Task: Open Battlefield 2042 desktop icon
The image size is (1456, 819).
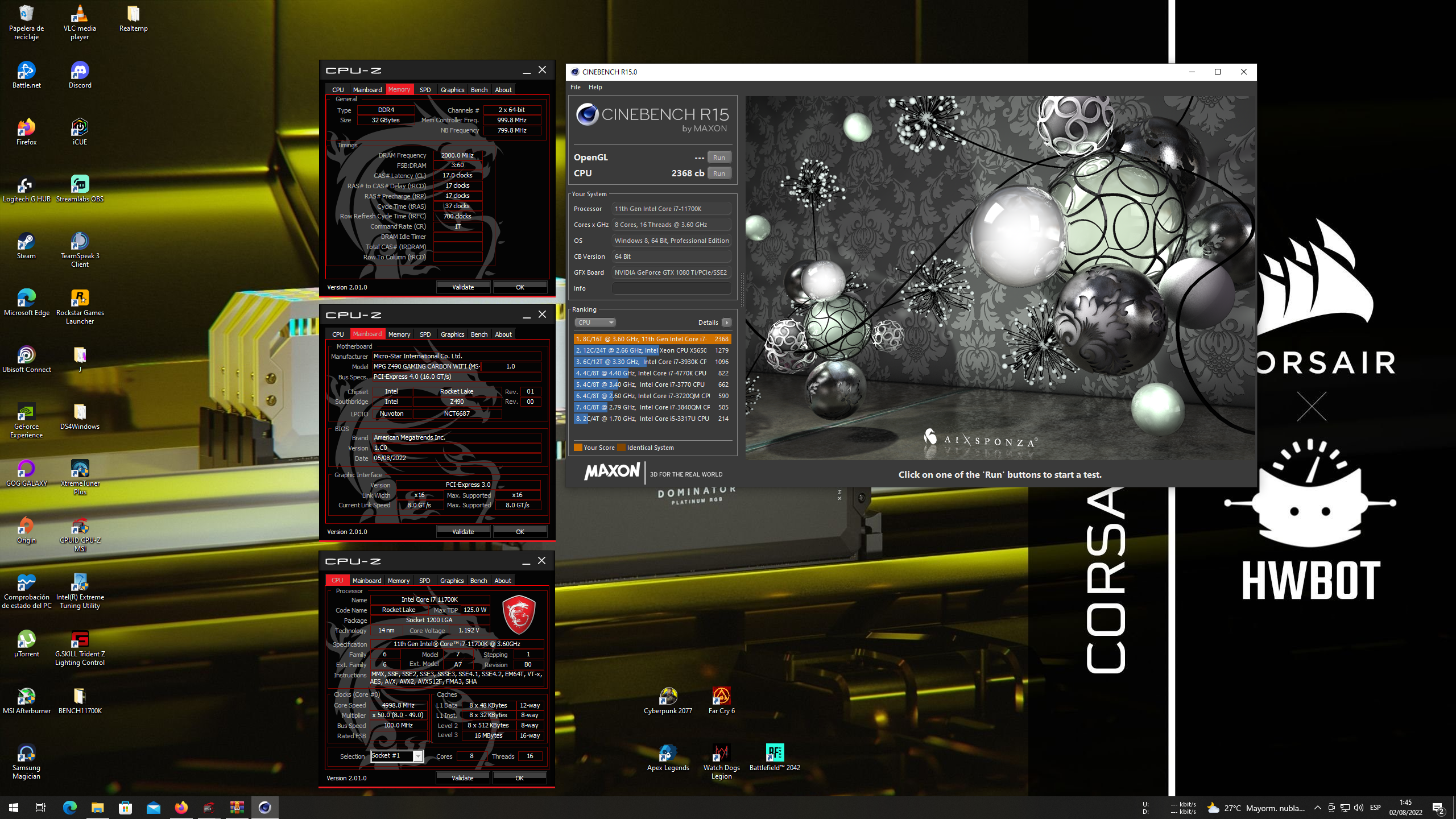Action: [x=775, y=757]
